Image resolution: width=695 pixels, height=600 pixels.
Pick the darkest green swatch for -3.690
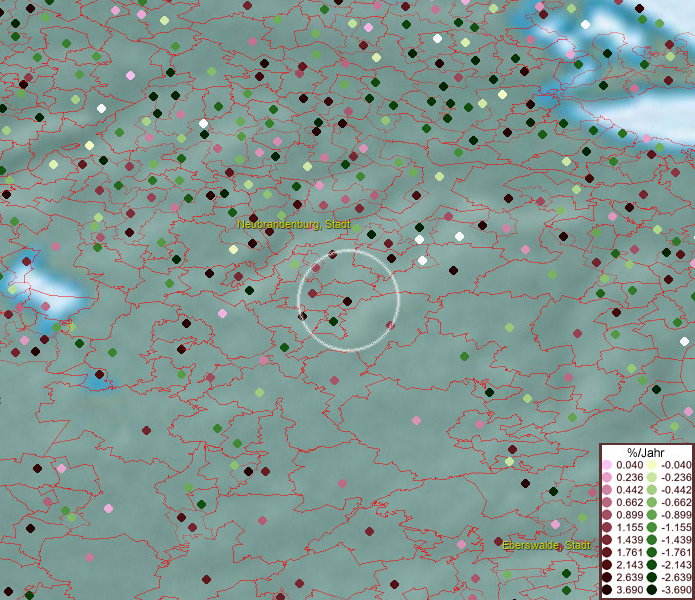(x=652, y=590)
